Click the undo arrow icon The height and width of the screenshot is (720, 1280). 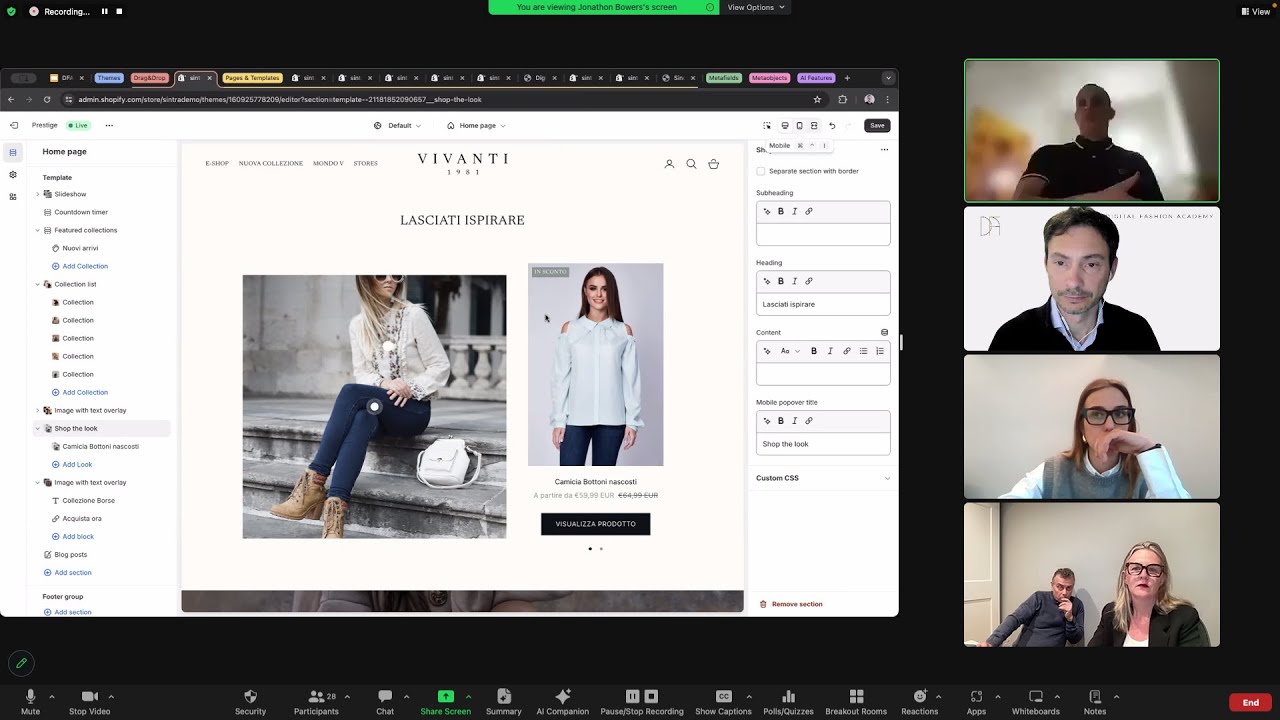(832, 125)
